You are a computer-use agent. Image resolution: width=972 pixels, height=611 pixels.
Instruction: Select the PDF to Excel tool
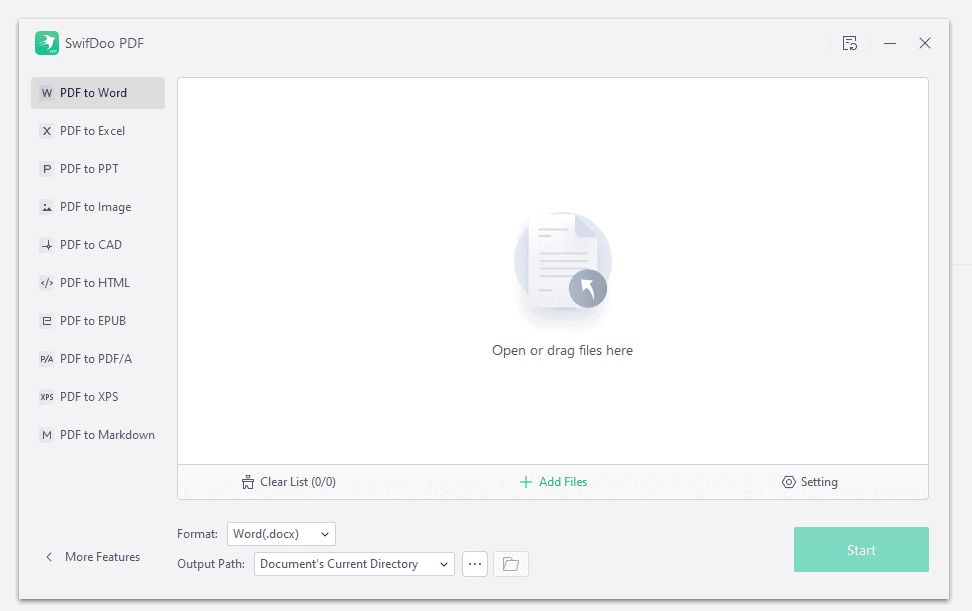92,130
